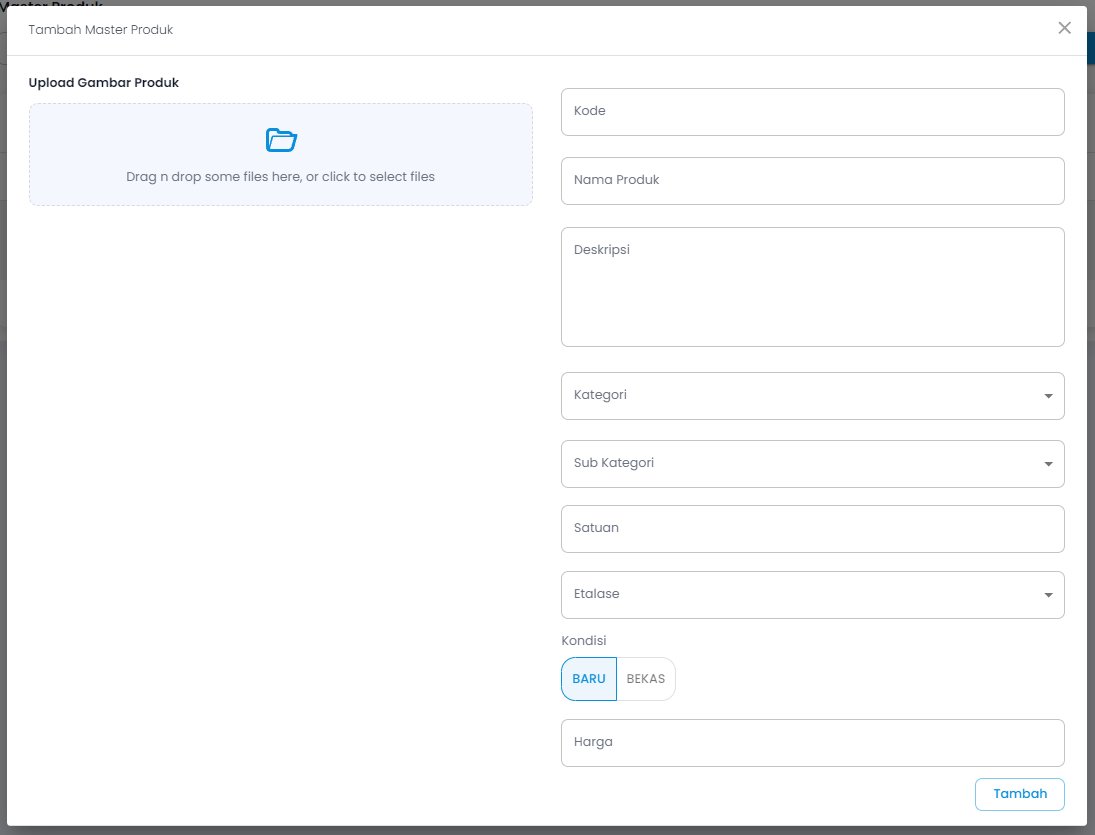Click the close X on the dialog
The image size is (1095, 835).
point(1064,28)
